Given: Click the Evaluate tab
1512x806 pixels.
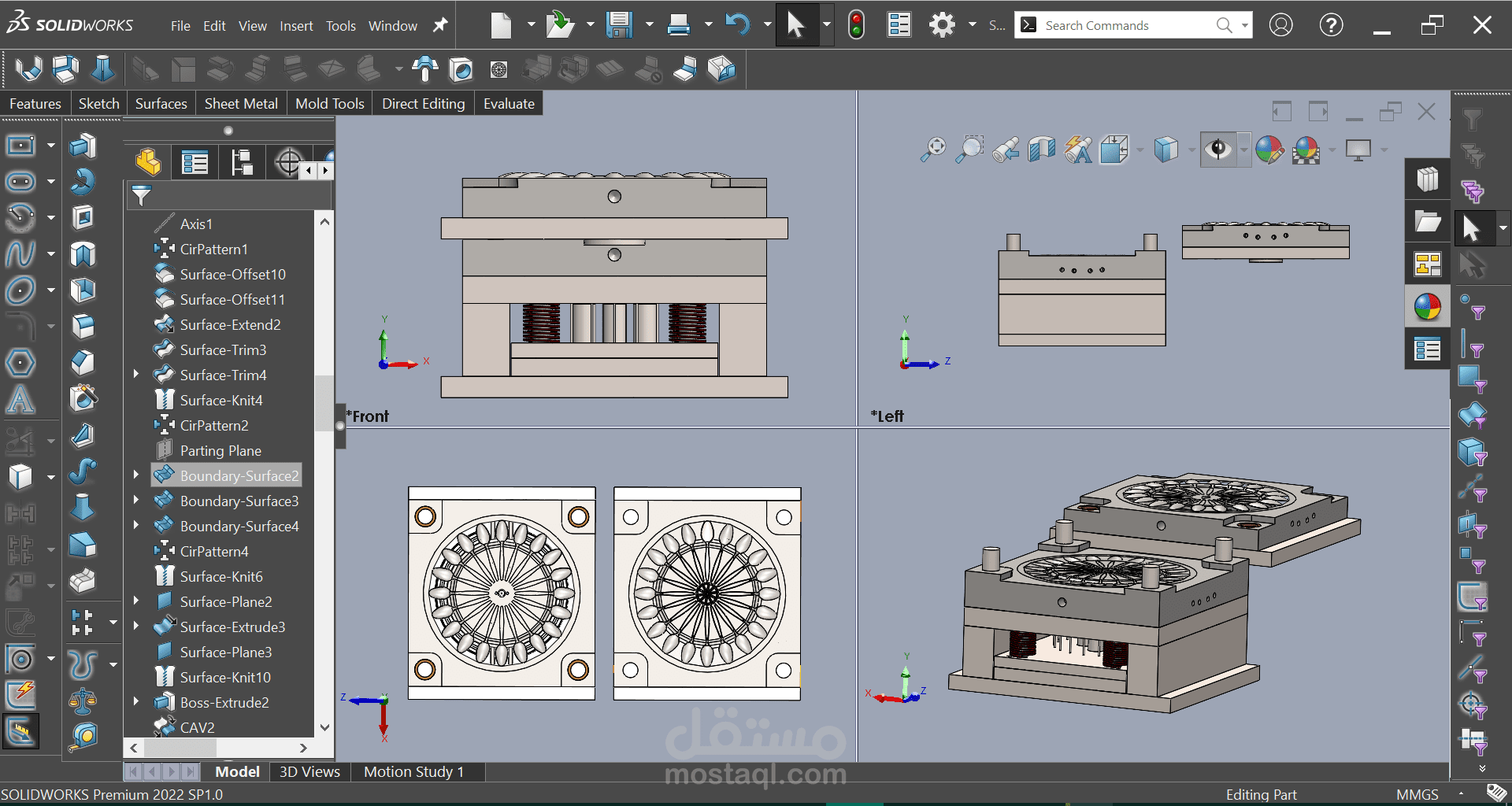Looking at the screenshot, I should pos(509,104).
